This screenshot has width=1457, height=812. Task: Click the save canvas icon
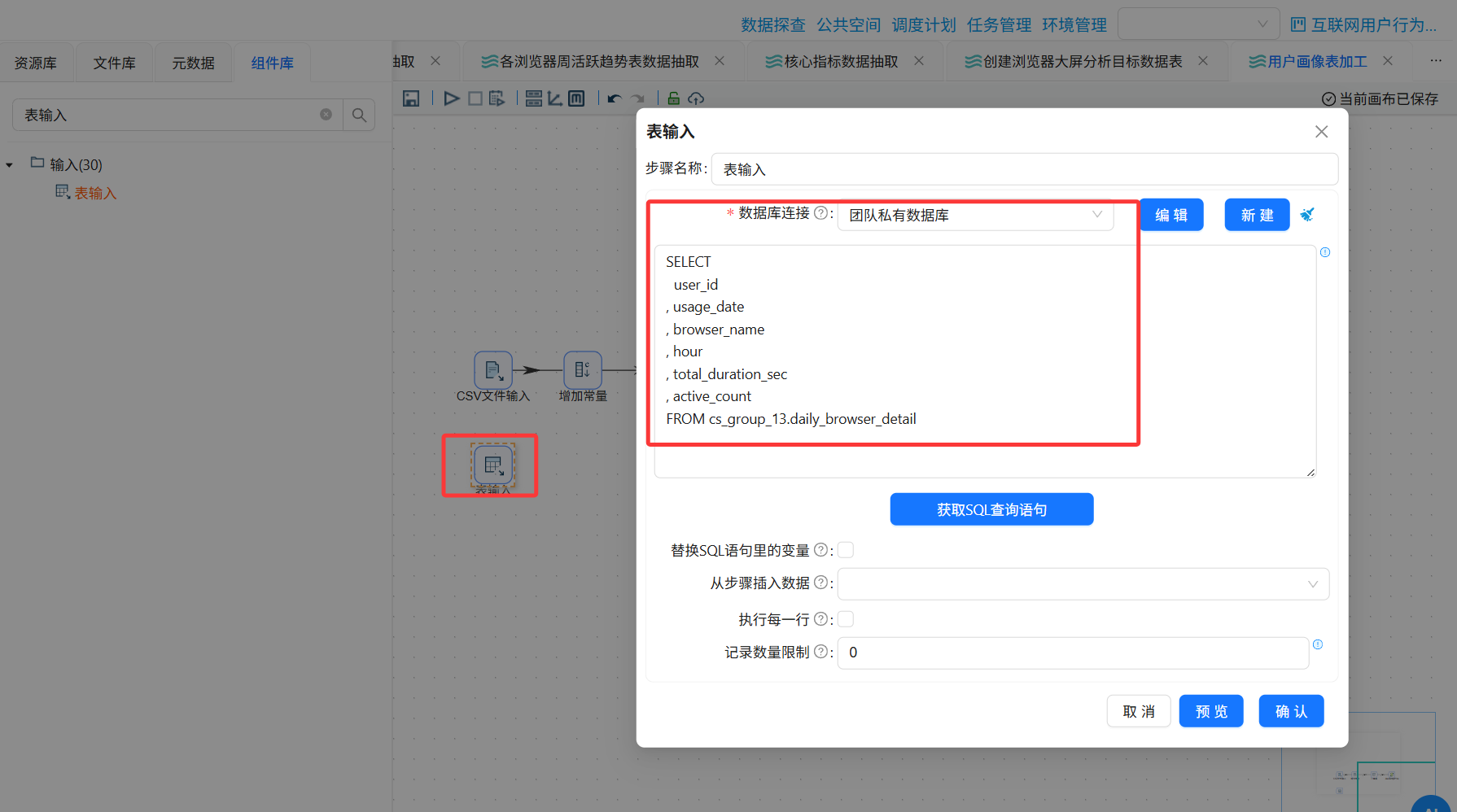[411, 98]
